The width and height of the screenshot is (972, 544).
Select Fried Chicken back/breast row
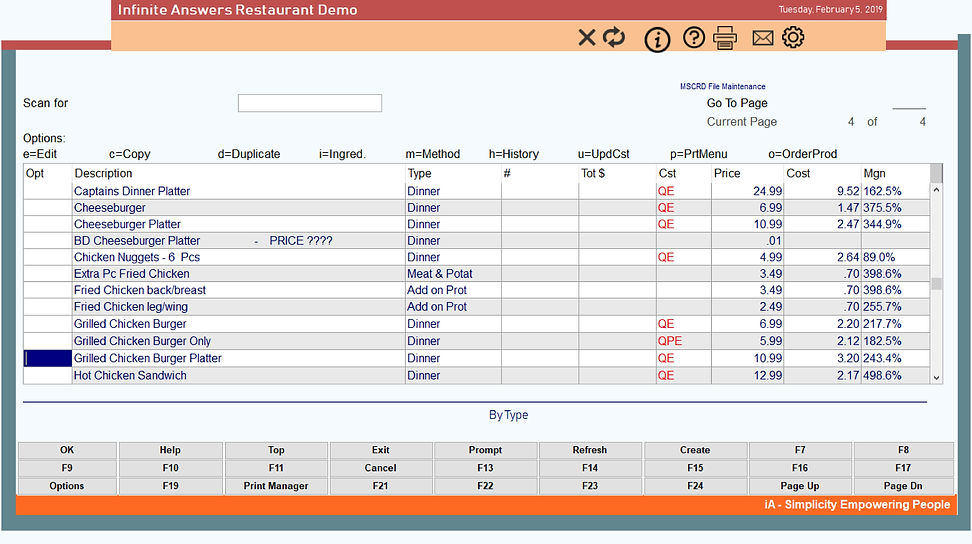click(x=477, y=290)
